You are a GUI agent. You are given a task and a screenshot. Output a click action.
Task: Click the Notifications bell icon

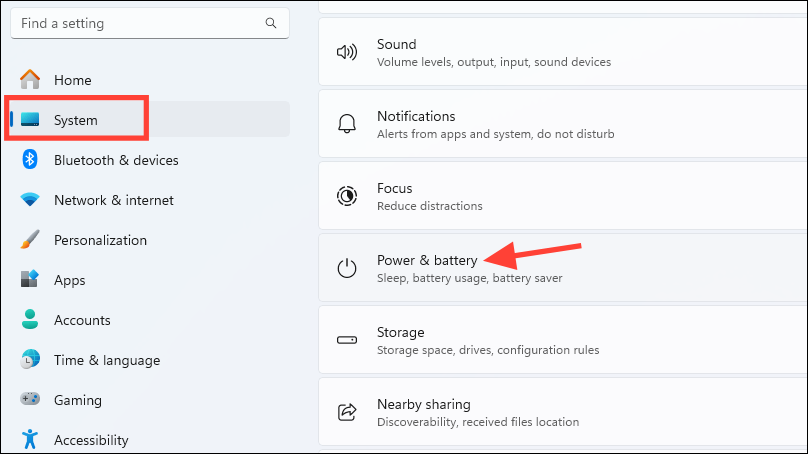[347, 124]
